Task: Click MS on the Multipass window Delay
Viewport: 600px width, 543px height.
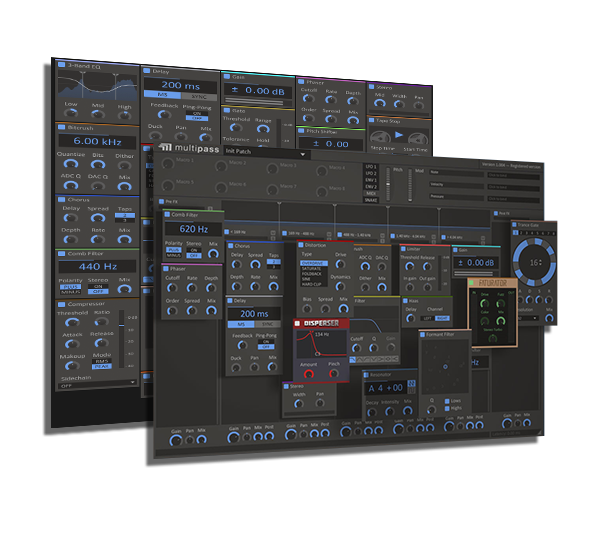Action: (241, 324)
